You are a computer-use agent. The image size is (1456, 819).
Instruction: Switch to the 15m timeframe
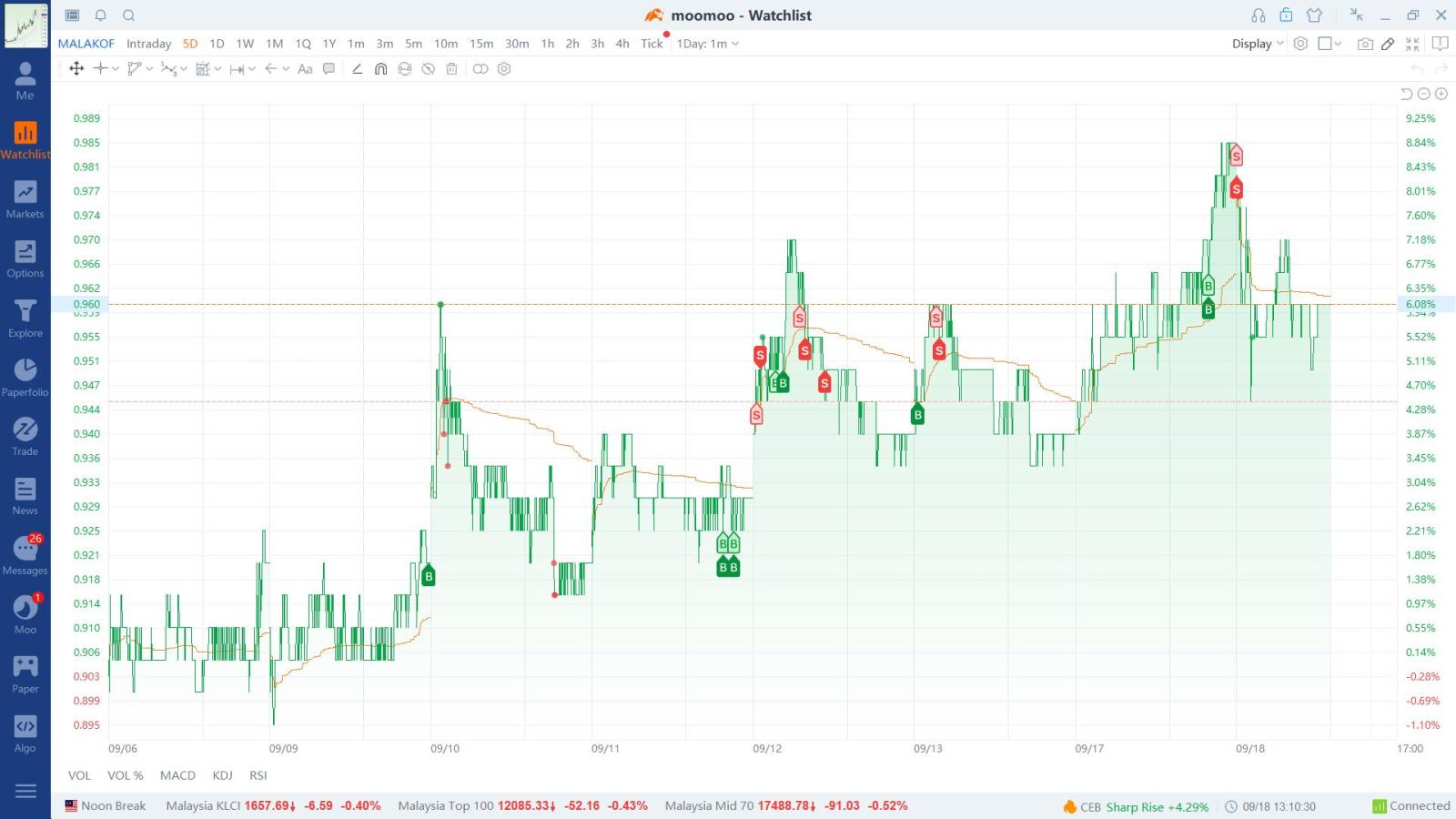[481, 44]
